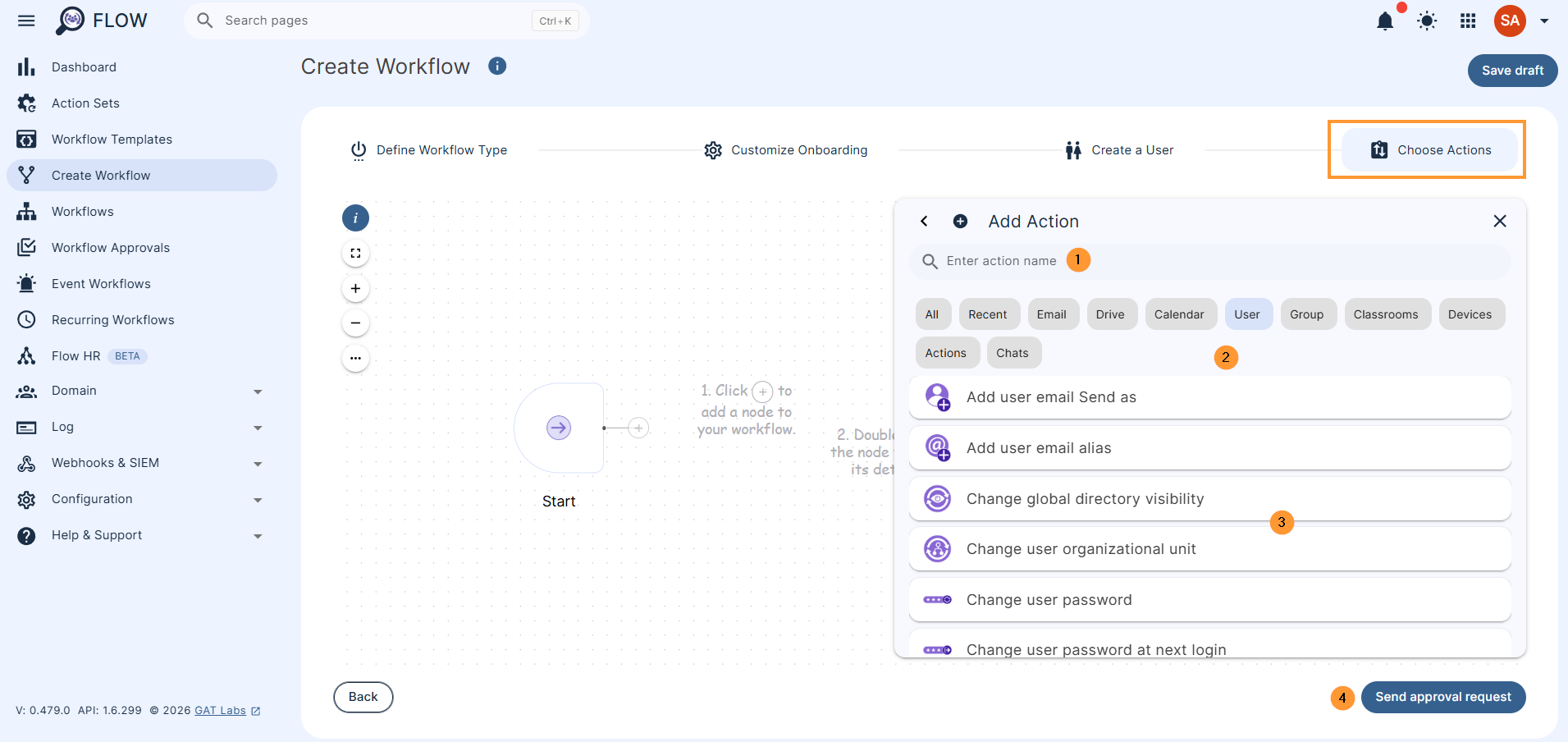
Task: Click the Add user email Send as icon
Action: click(938, 397)
